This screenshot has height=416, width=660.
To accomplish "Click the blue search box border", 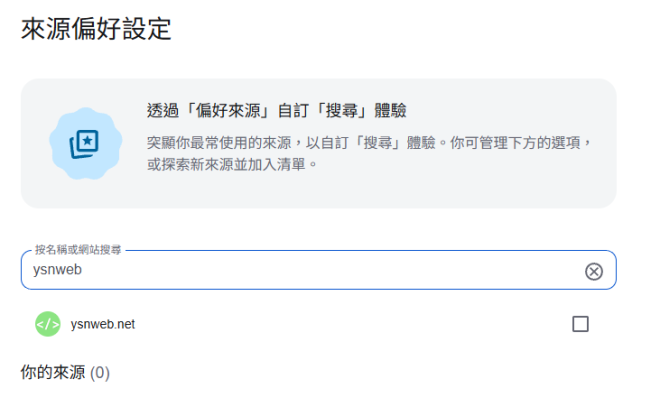I will point(319,289).
